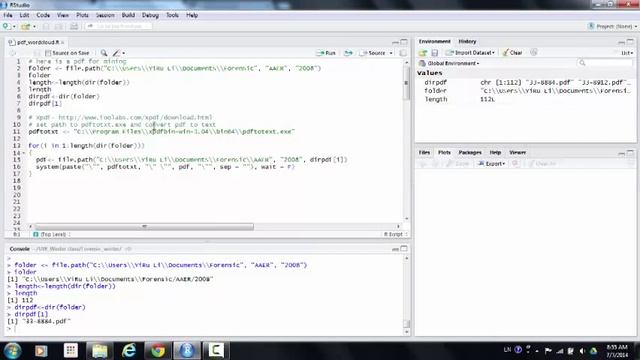Image resolution: width=640 pixels, height=360 pixels.
Task: Switch to the Packages tab
Action: (x=470, y=152)
